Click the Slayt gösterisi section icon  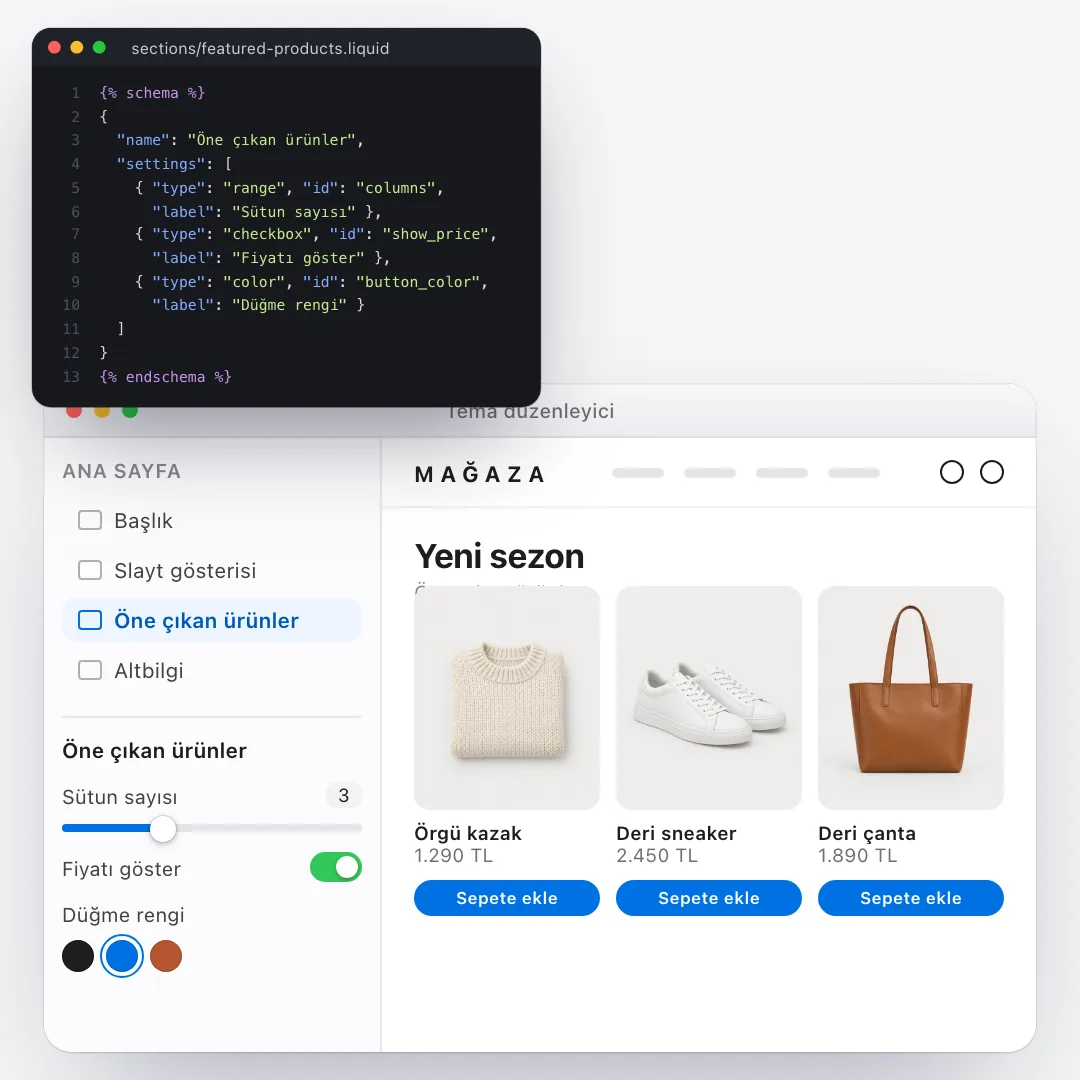point(90,570)
